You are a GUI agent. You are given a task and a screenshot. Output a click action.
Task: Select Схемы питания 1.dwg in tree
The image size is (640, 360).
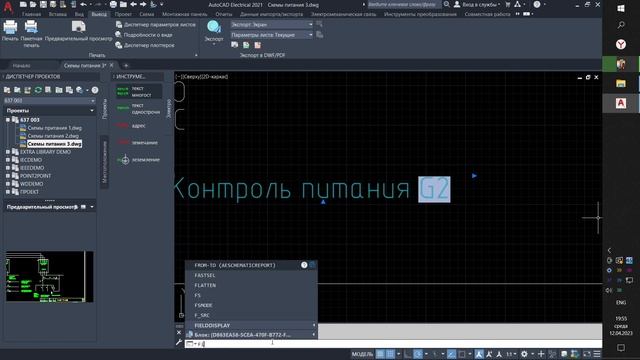click(54, 128)
